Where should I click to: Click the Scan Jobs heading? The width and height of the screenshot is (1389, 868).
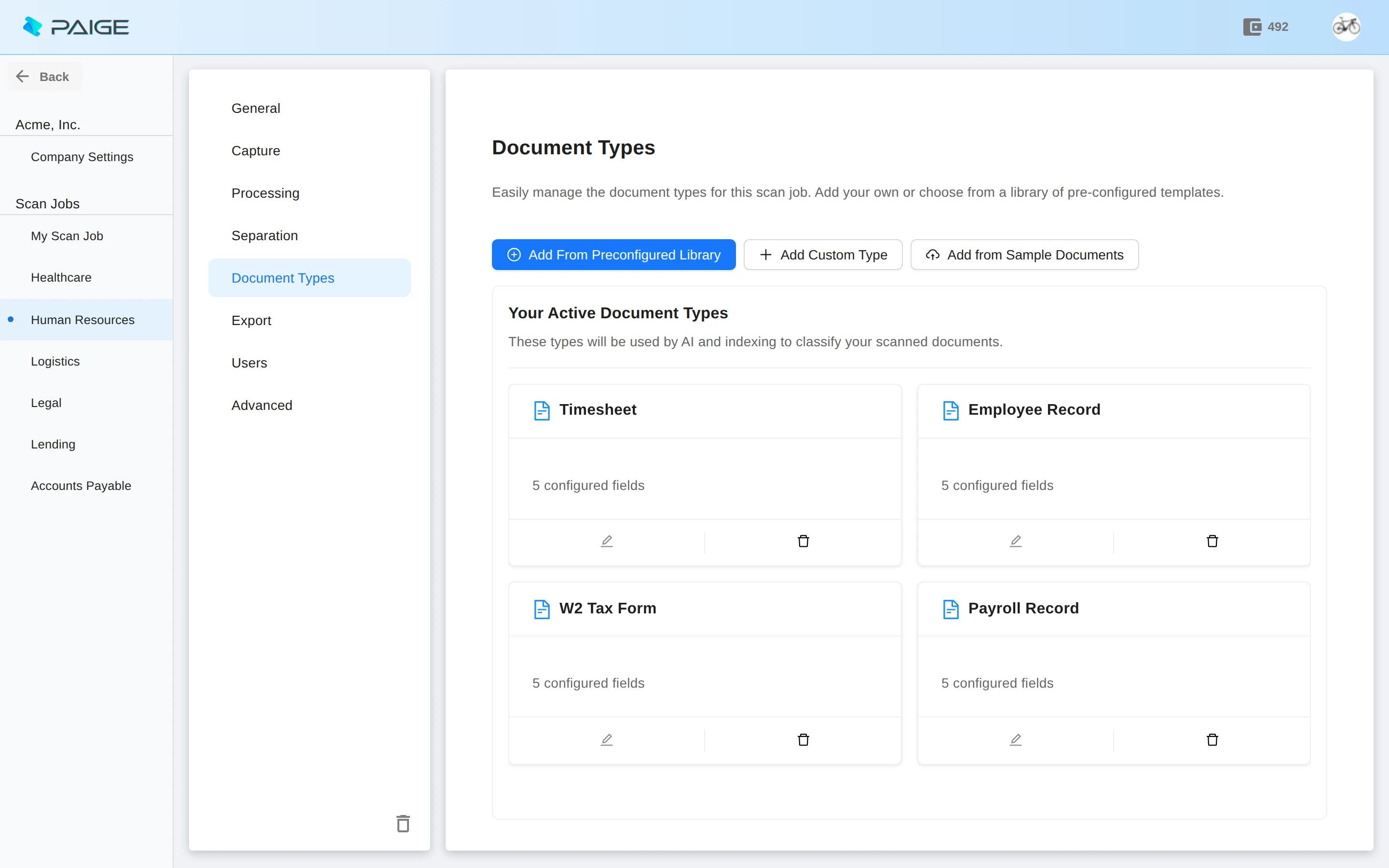click(48, 204)
